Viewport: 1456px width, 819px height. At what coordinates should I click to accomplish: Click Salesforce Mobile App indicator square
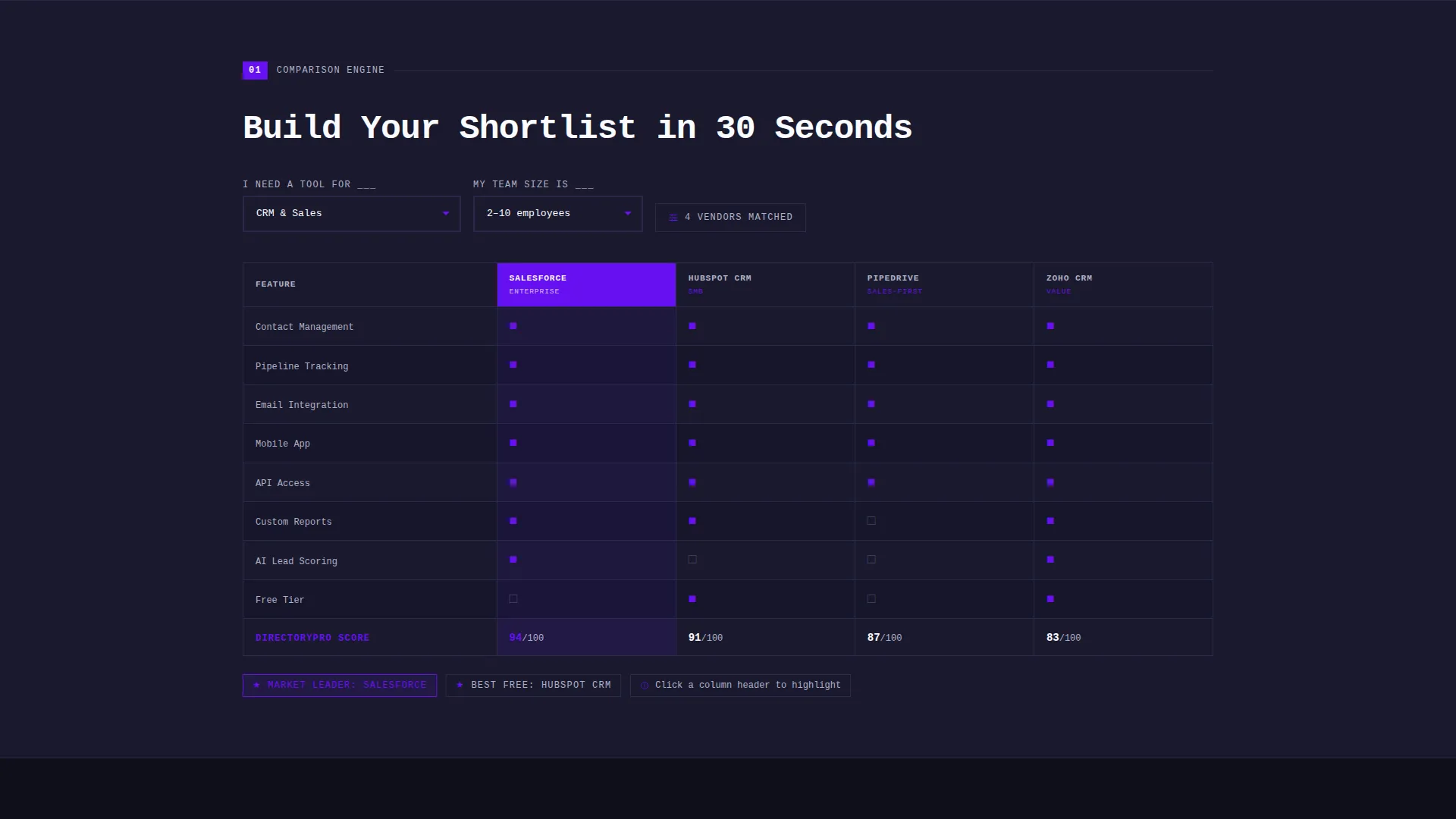[x=513, y=443]
